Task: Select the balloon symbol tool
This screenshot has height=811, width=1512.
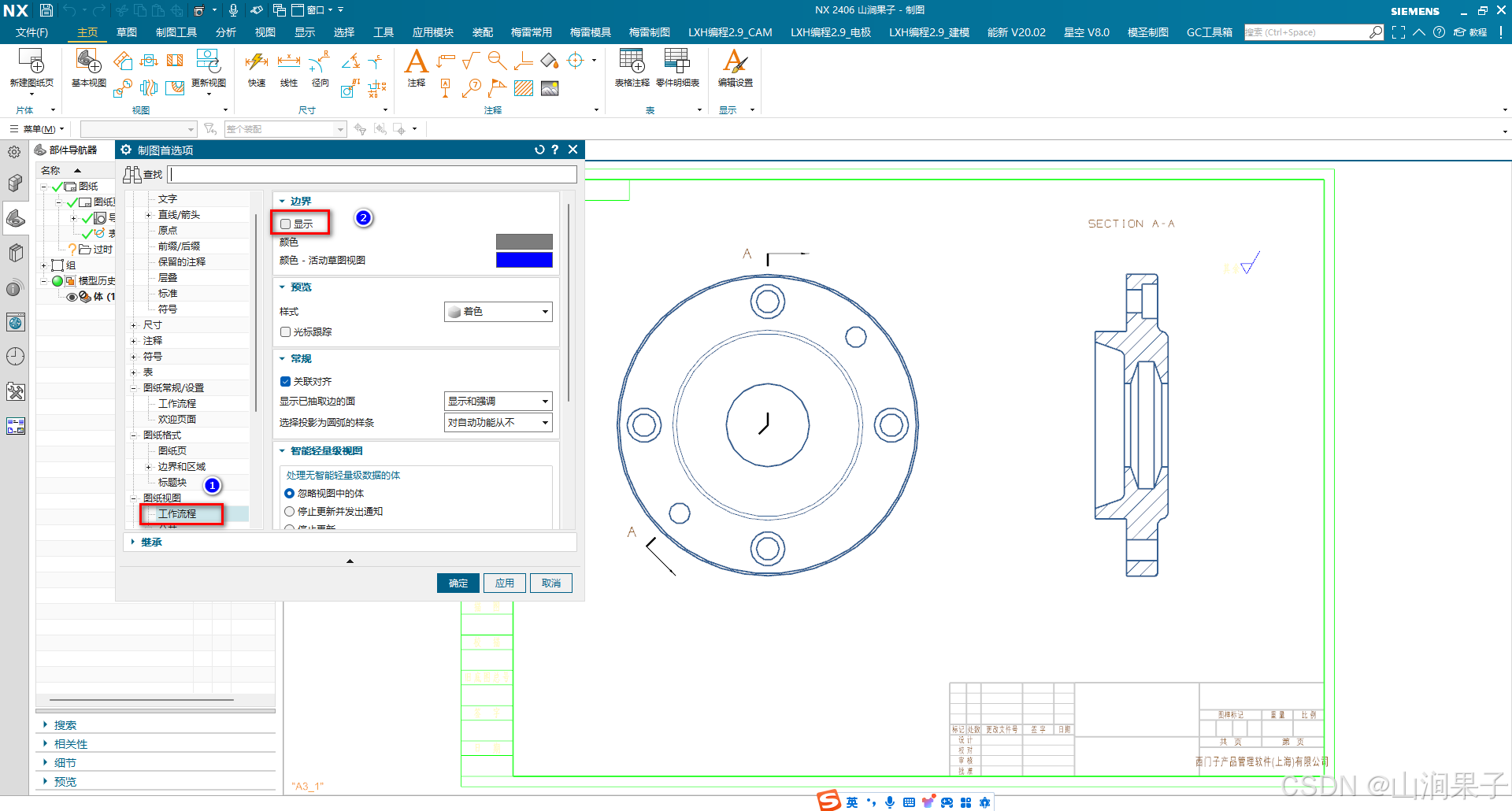Action: coord(472,87)
